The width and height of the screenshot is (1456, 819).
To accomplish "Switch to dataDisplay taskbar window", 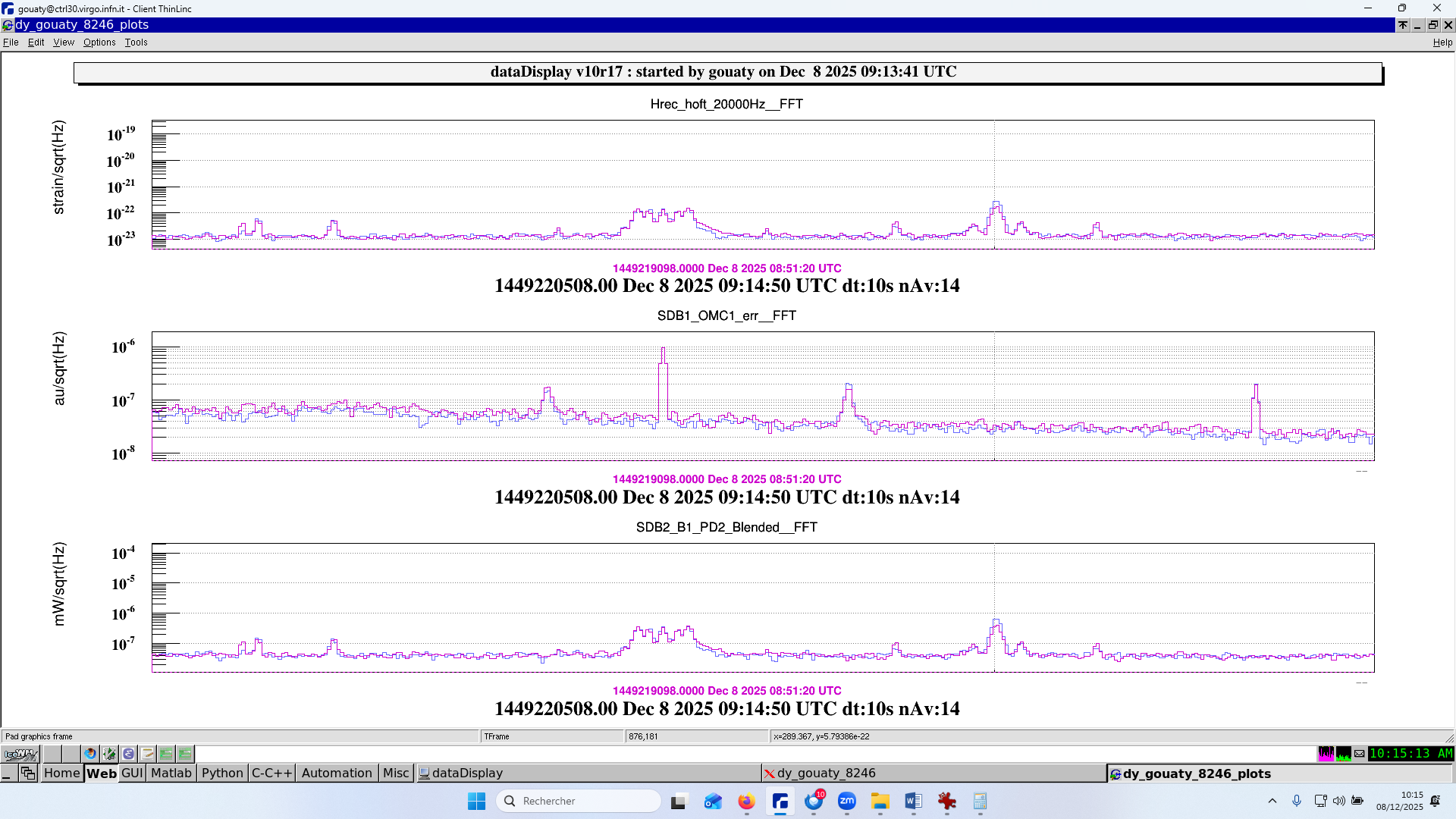I will 467,773.
